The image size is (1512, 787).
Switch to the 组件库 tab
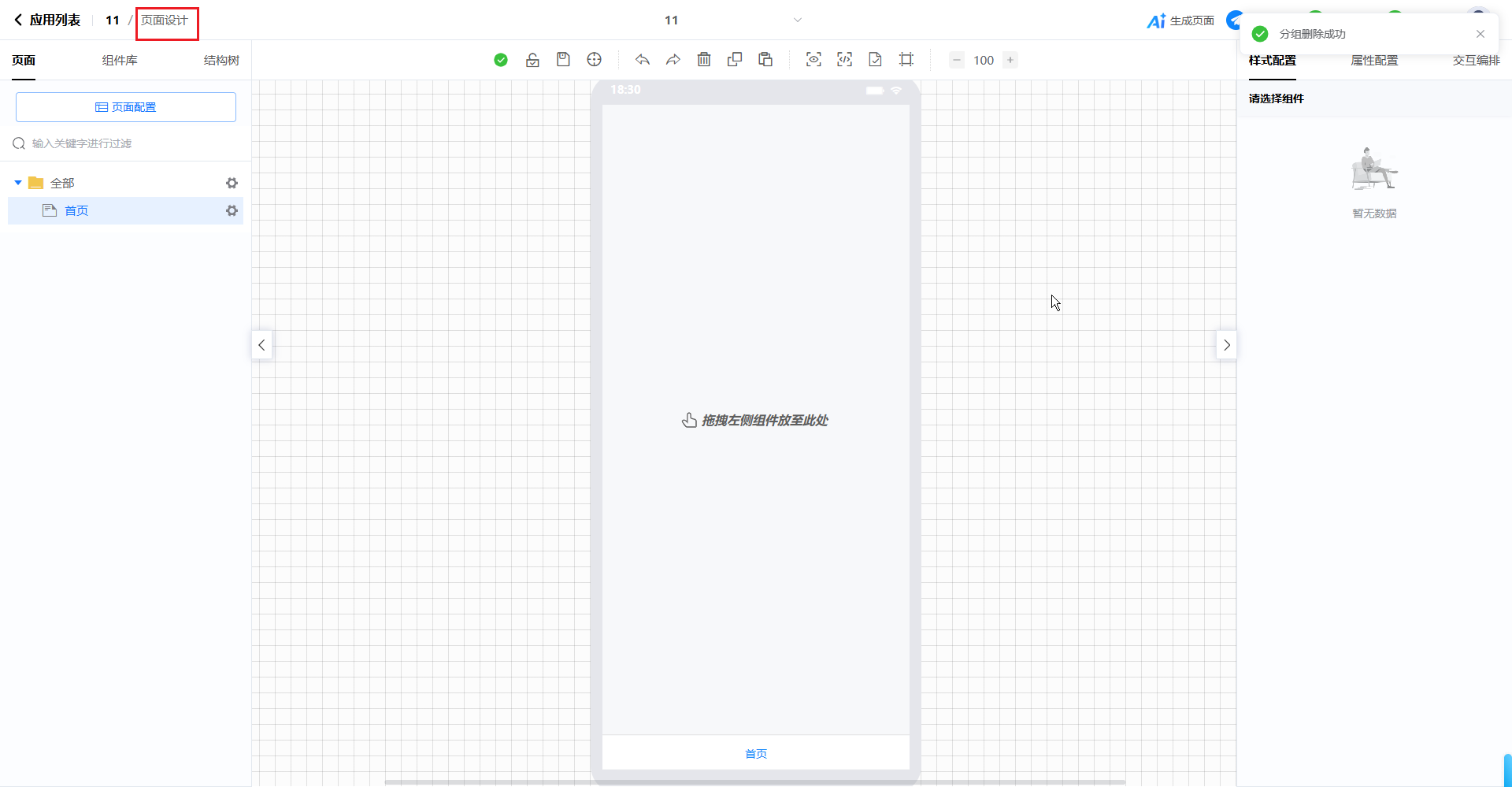tap(120, 61)
